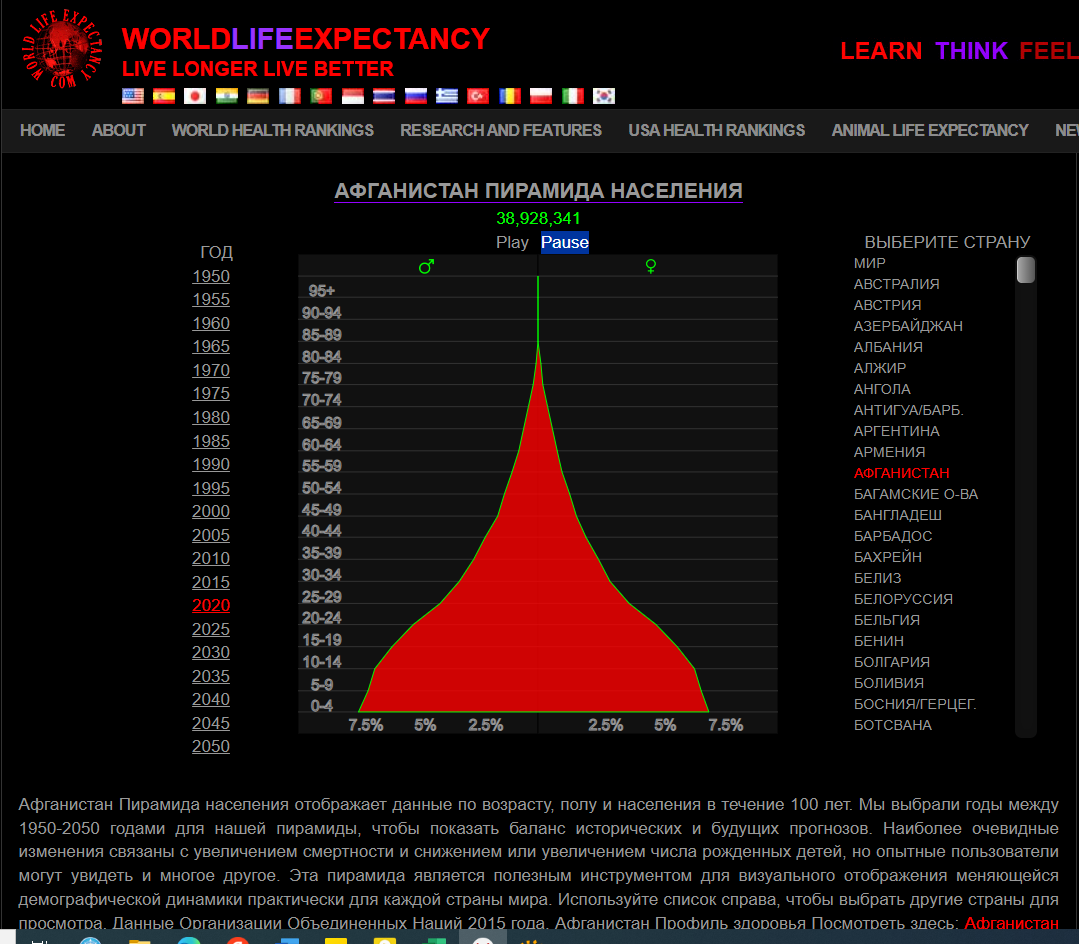Image resolution: width=1079 pixels, height=944 pixels.
Task: Open the HOME menu item
Action: click(43, 130)
